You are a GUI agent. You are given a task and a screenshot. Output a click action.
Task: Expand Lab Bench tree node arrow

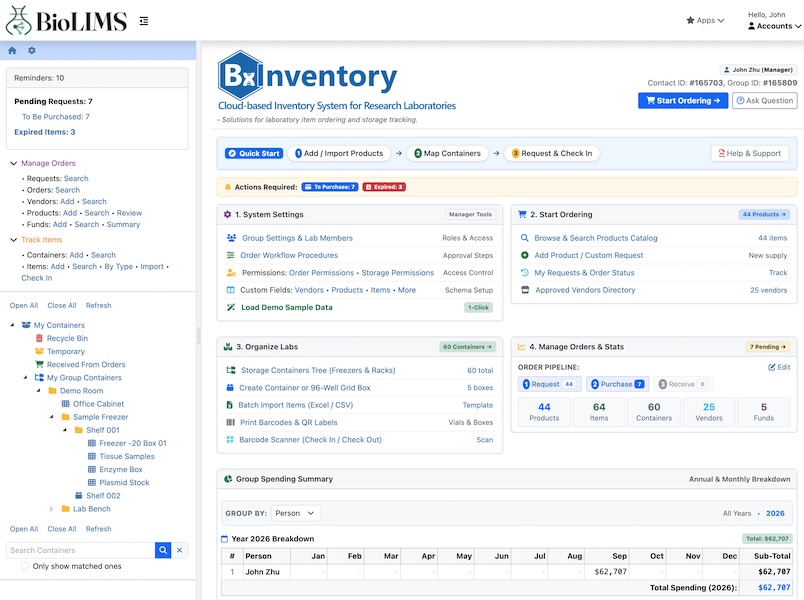click(51, 509)
